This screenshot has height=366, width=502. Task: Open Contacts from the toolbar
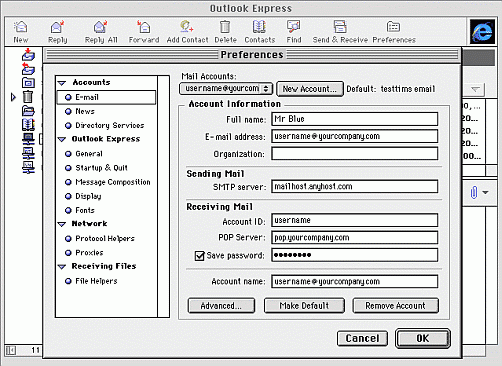coord(259,27)
